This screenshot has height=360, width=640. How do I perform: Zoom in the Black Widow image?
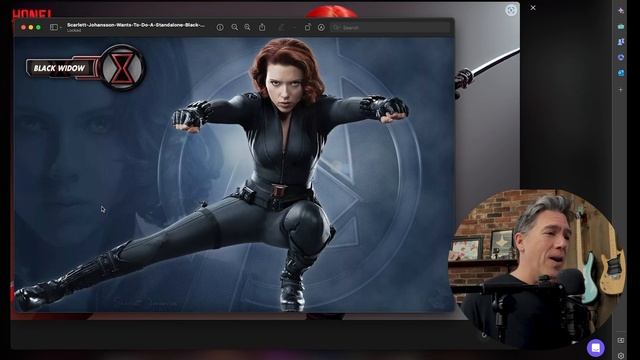tap(247, 27)
